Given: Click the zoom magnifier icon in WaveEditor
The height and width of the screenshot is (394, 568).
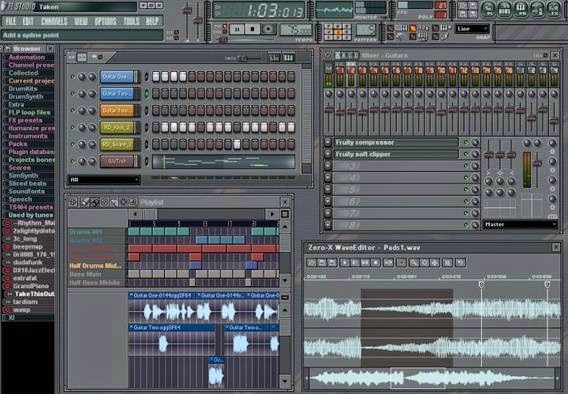Looking at the screenshot, I should (414, 262).
